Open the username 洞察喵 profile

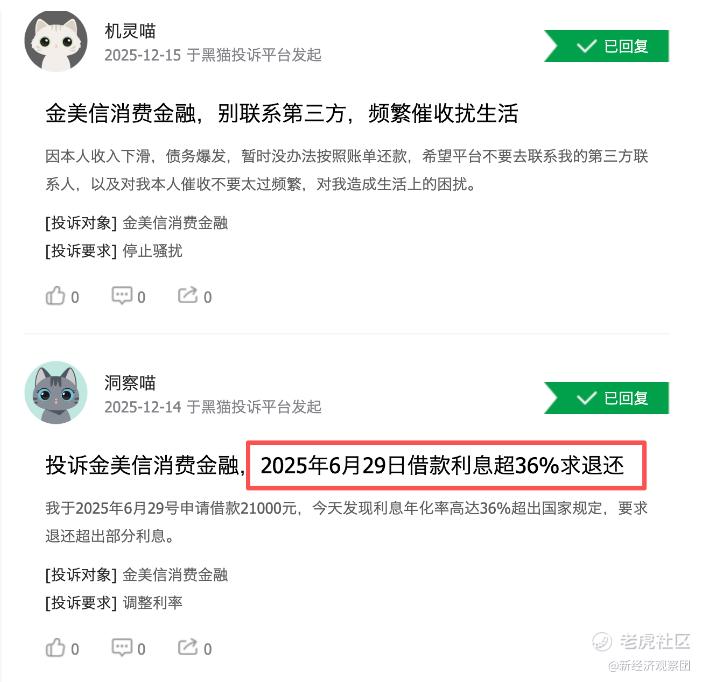130,383
